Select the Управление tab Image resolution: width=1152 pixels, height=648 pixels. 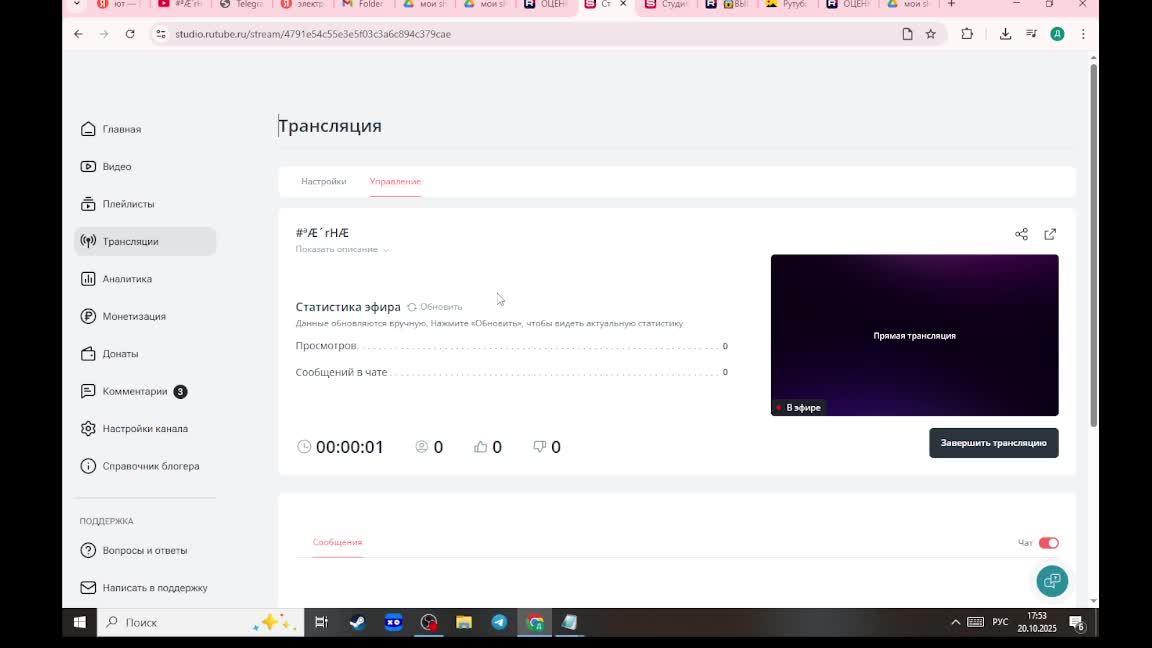[x=395, y=181]
